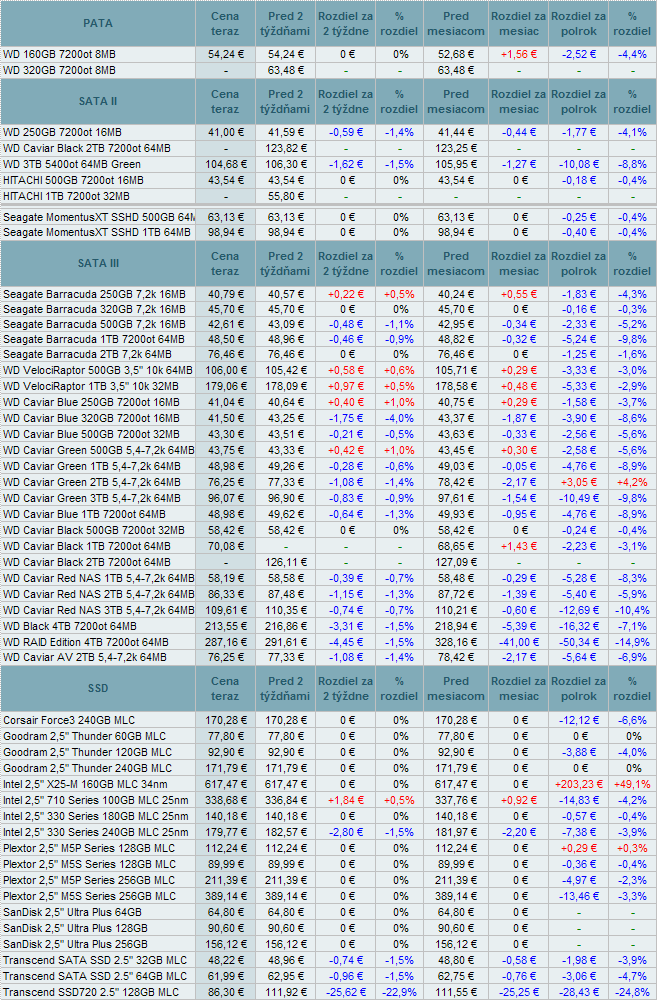
Task: Select WD Caviar AV 2TB row name
Action: pyautogui.click(x=85, y=657)
